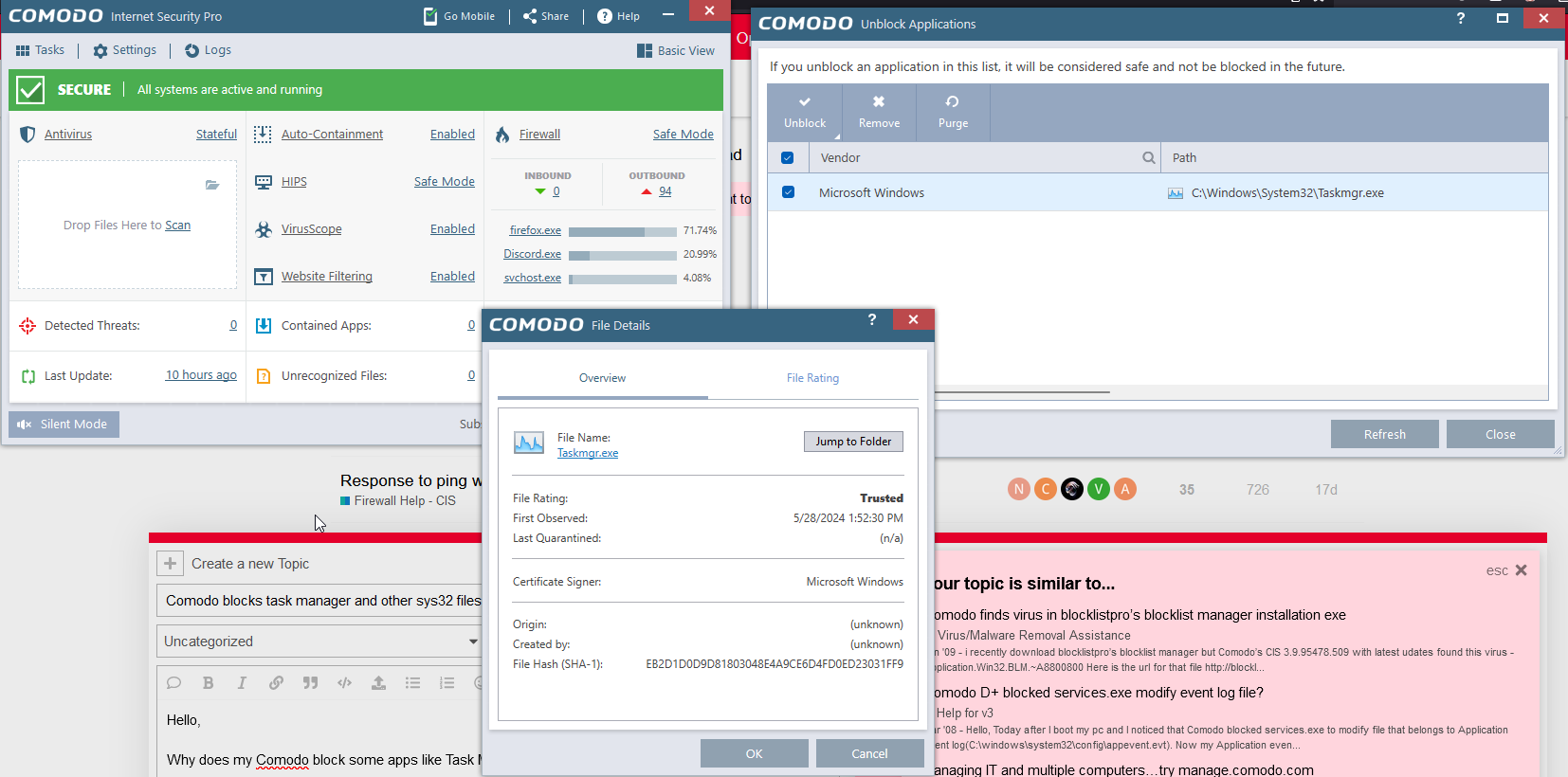Click the horizontal scrollbar in the application list

pyautogui.click(x=1022, y=391)
